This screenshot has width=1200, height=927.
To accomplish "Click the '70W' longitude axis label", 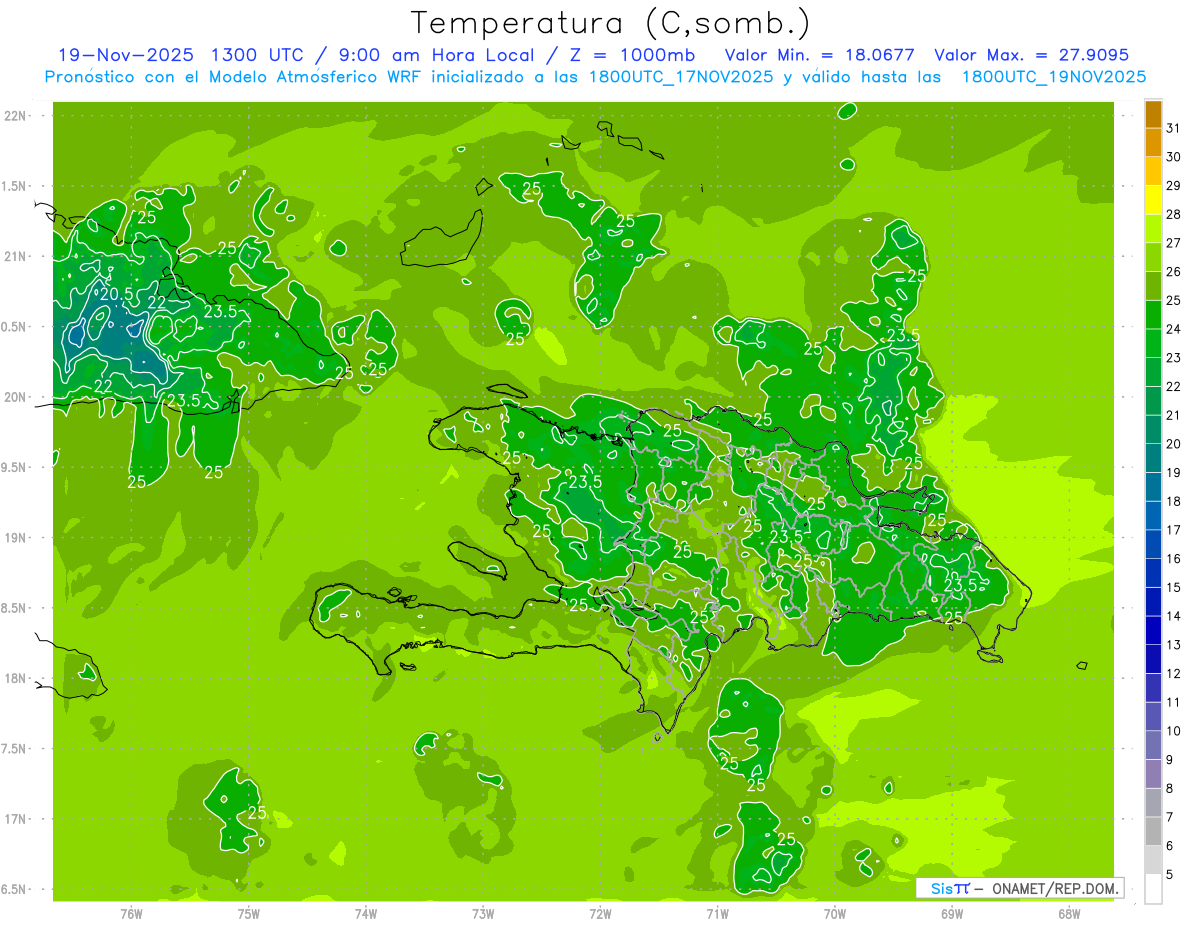I will [x=835, y=914].
